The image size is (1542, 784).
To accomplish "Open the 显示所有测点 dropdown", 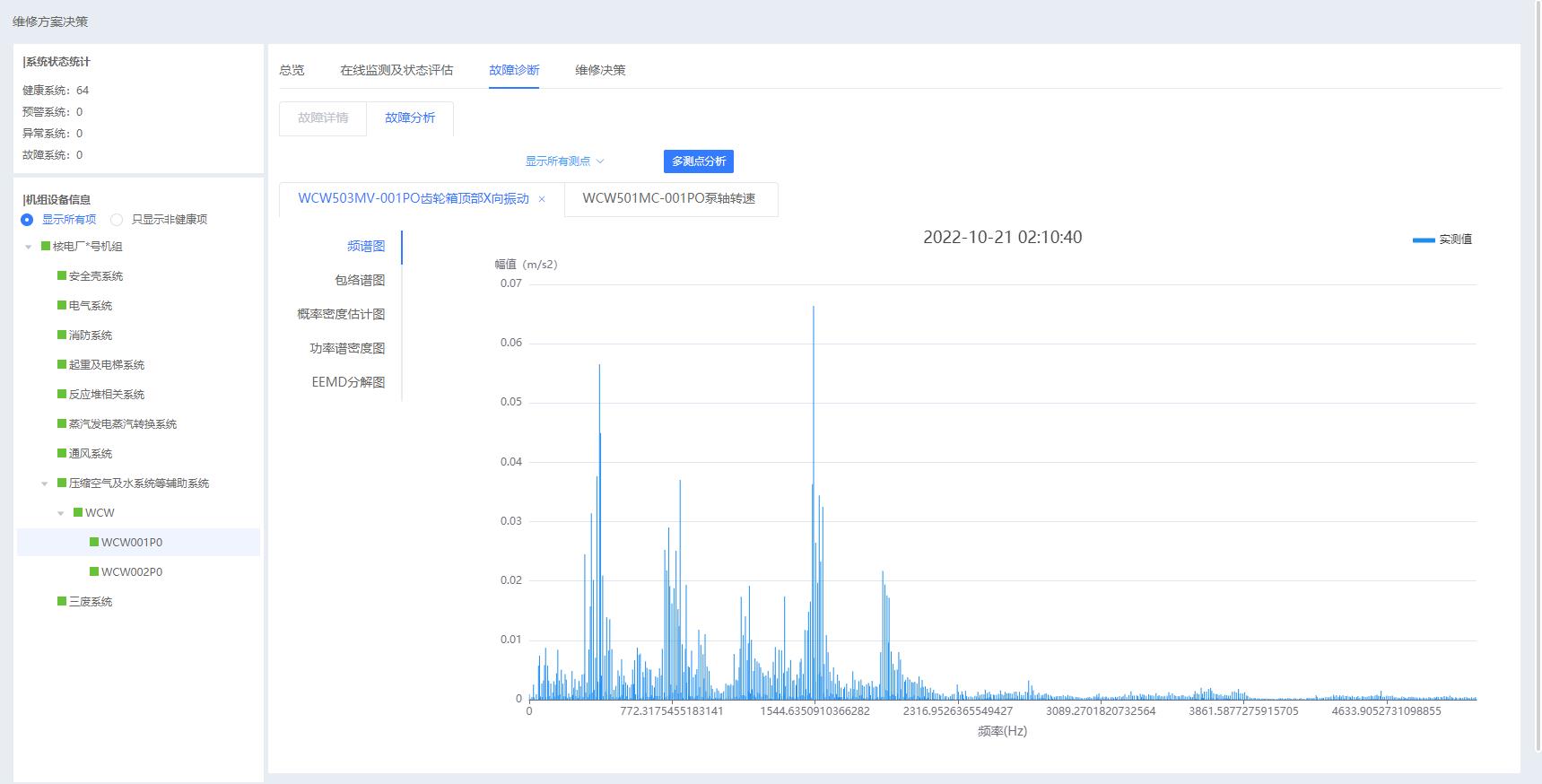I will tap(564, 161).
